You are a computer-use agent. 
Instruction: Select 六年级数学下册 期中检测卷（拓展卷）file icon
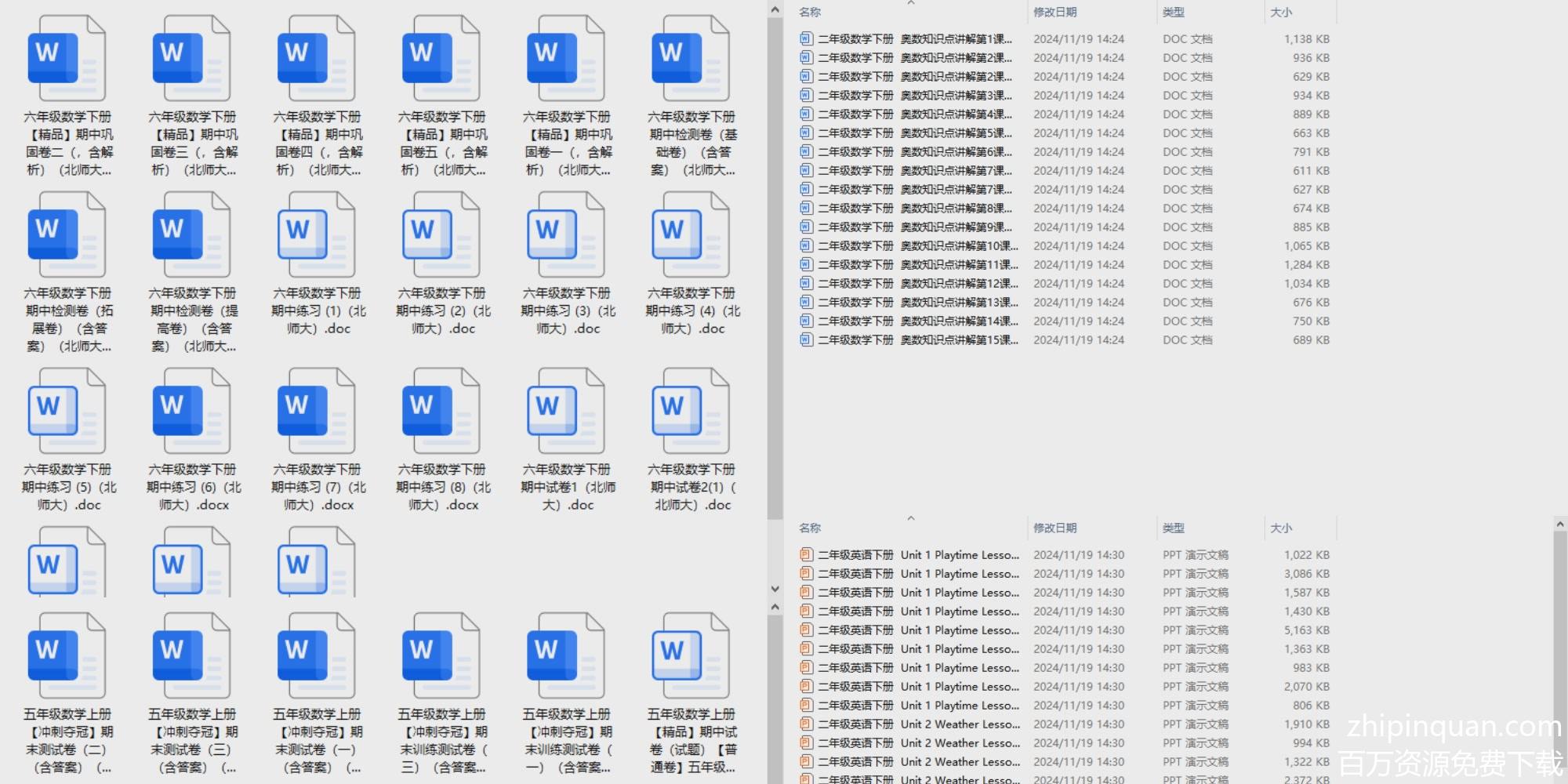tap(67, 235)
